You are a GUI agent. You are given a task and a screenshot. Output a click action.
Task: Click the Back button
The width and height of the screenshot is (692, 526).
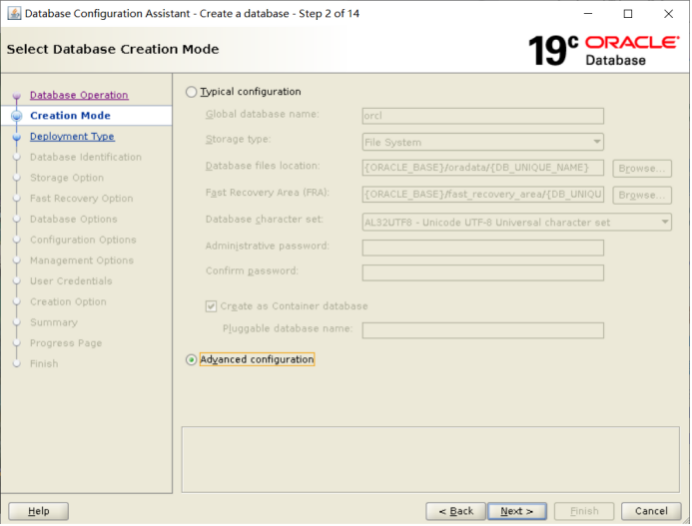[455, 511]
